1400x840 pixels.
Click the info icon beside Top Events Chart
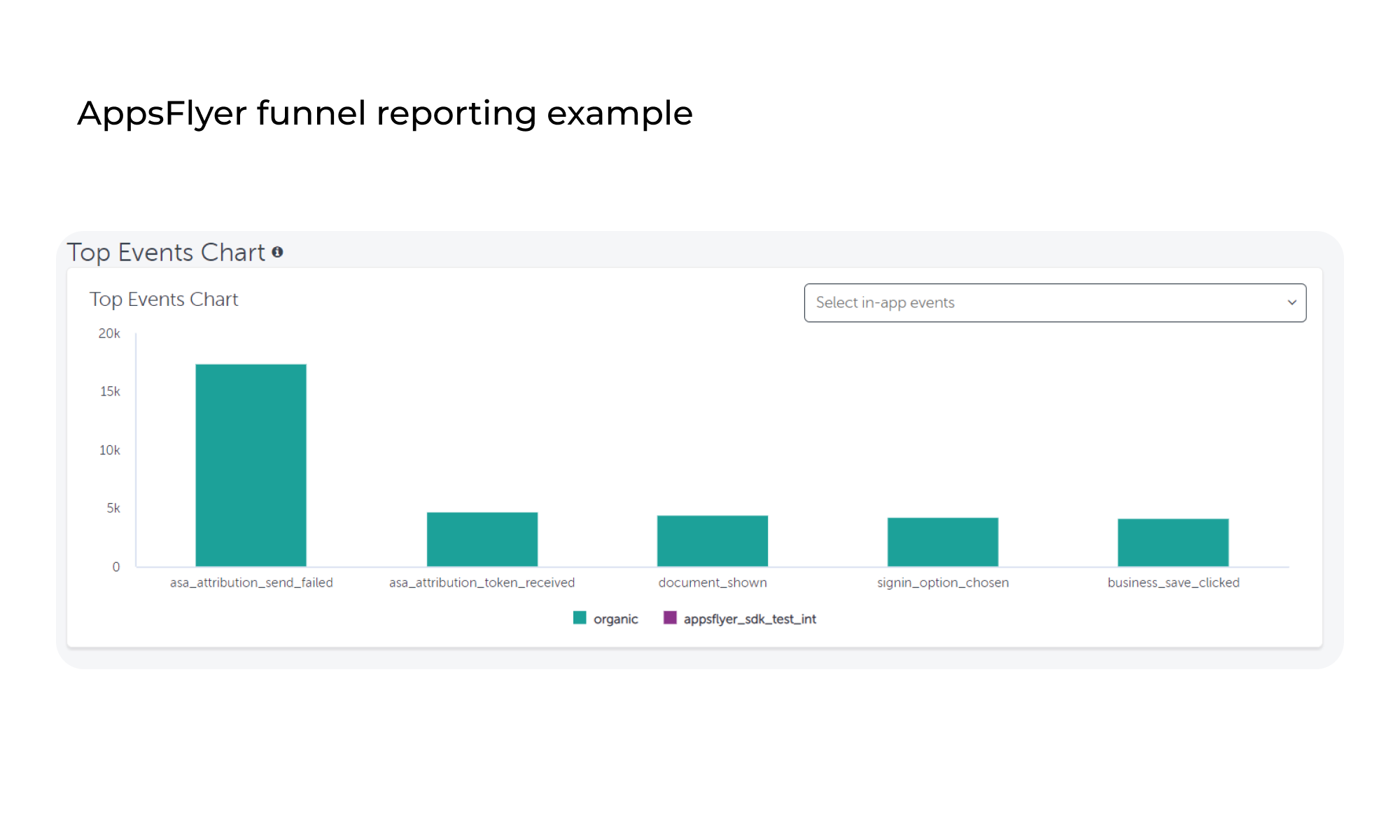click(277, 252)
